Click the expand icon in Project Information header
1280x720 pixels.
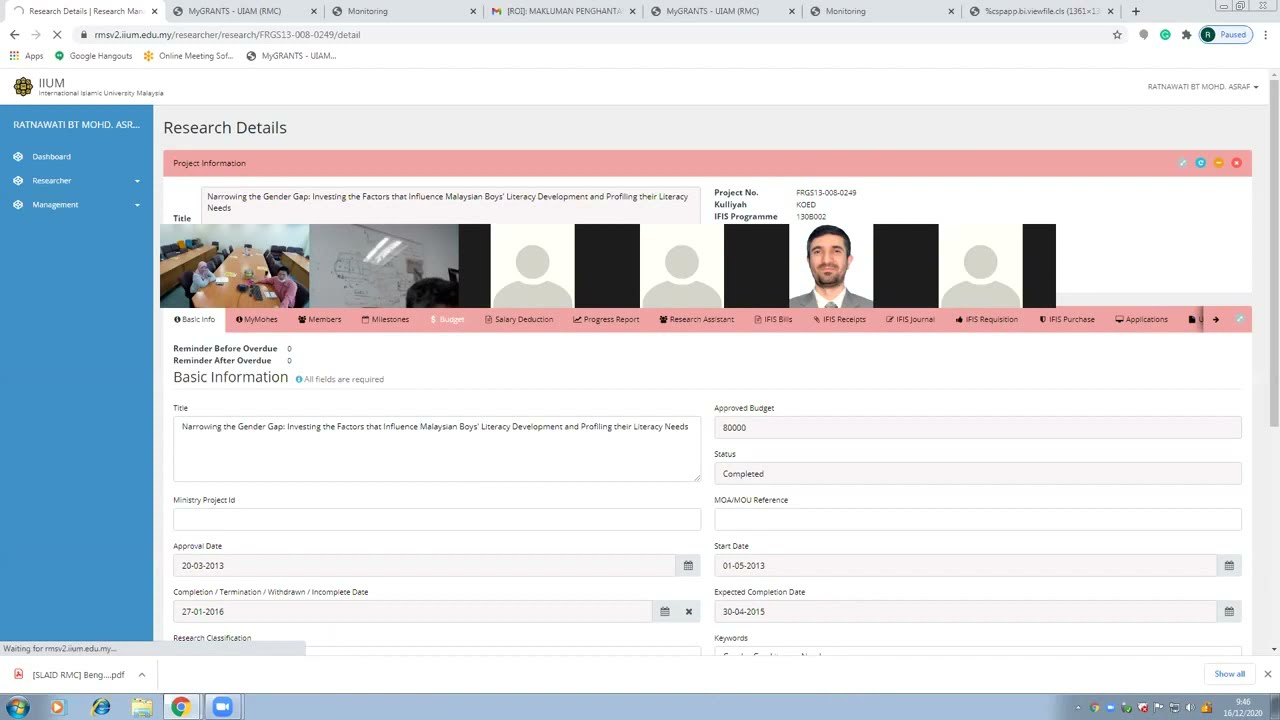click(1183, 163)
